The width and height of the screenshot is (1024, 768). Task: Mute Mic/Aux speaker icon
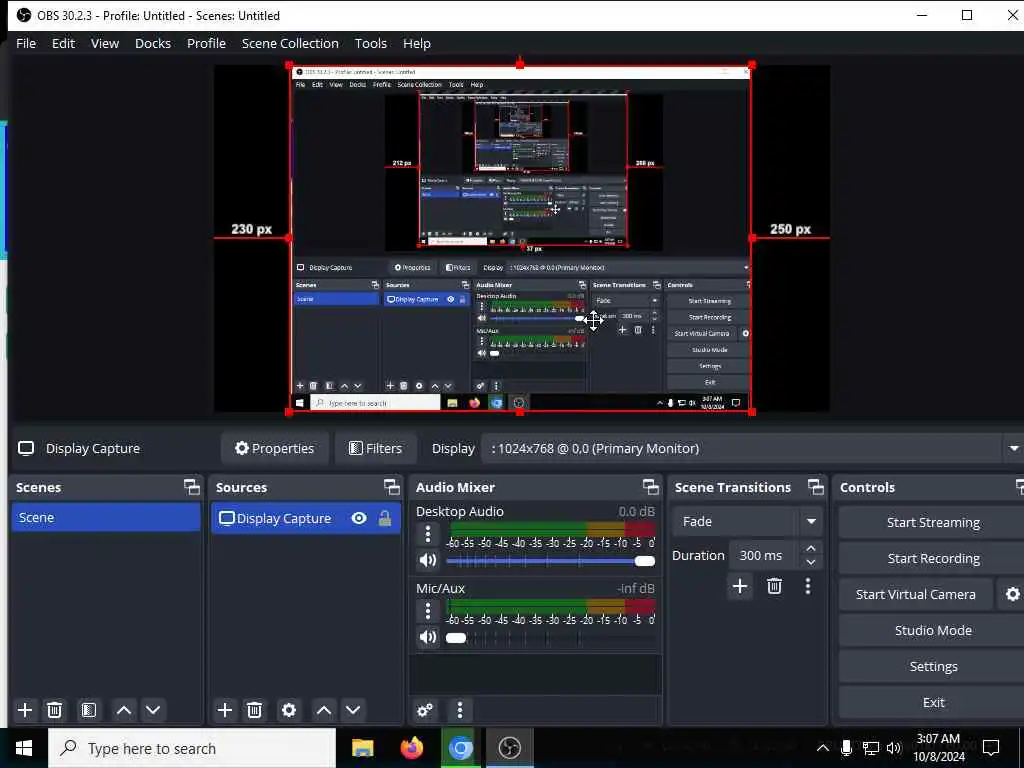tap(428, 637)
